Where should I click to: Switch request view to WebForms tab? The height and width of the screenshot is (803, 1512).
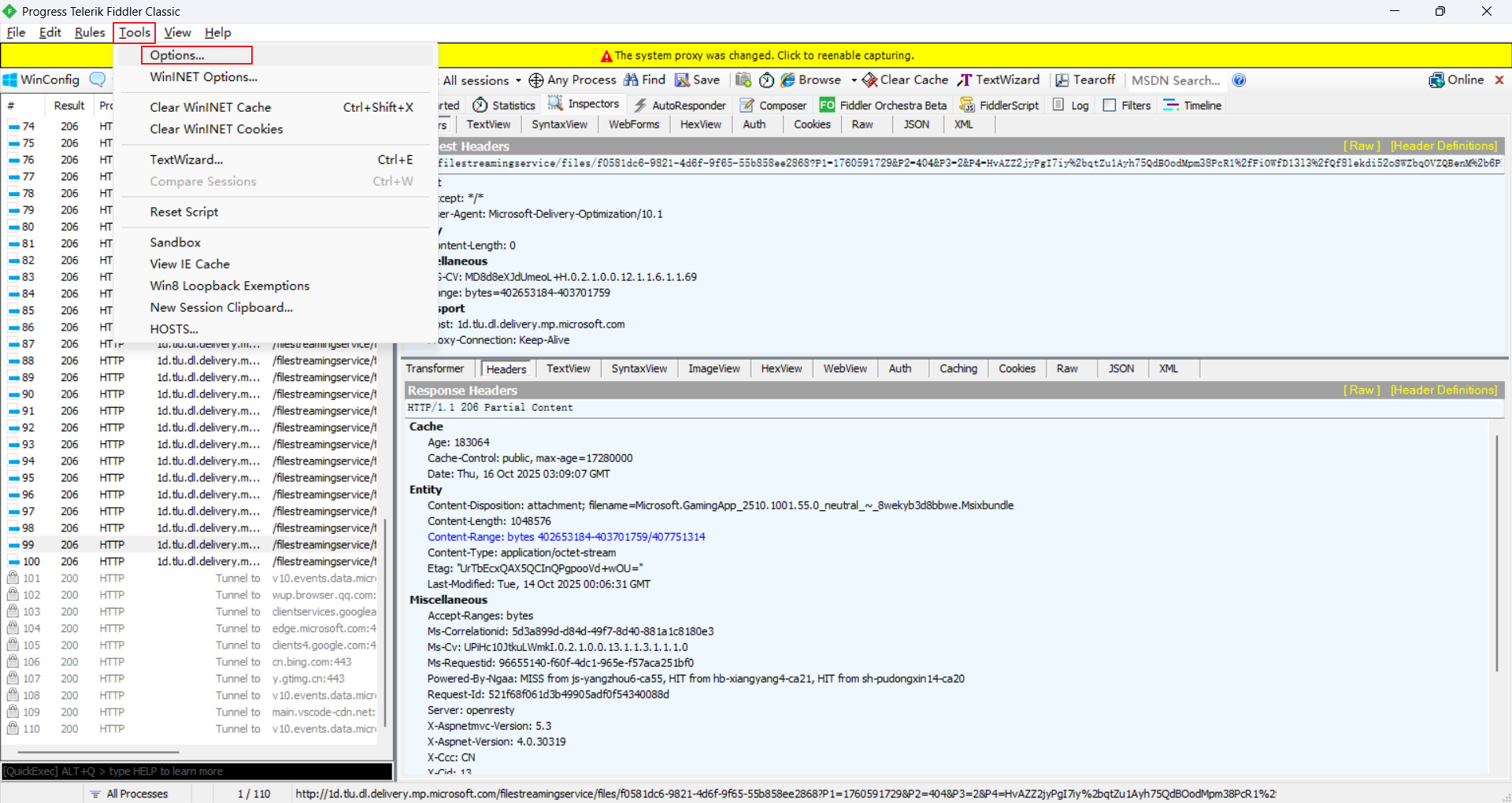tap(633, 124)
